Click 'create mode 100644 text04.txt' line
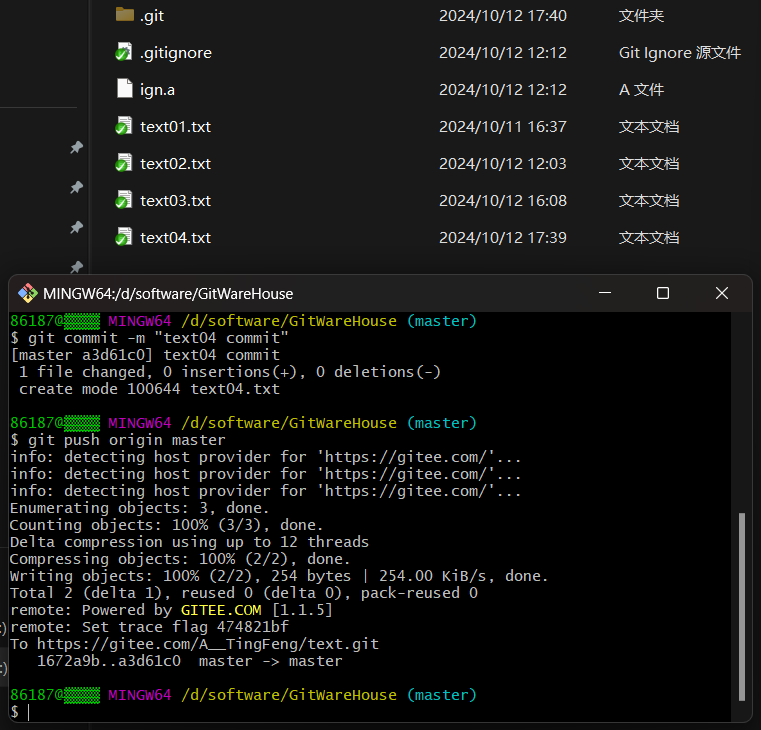The width and height of the screenshot is (761, 730). 149,389
